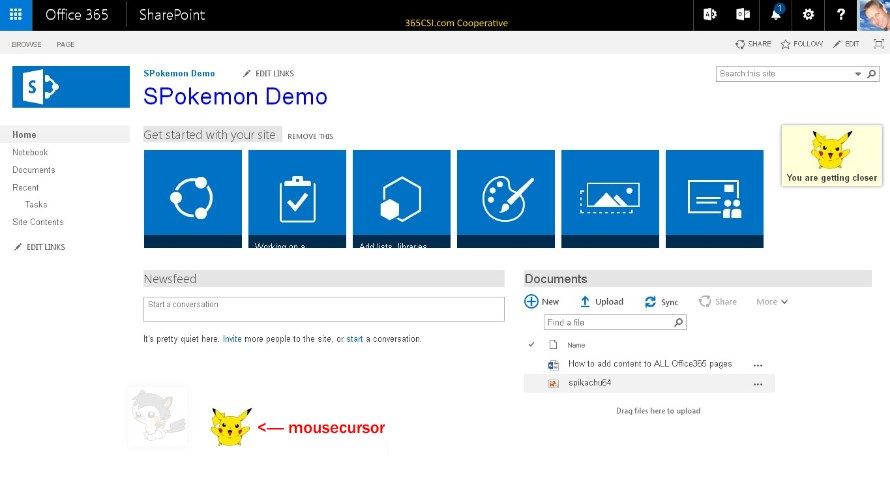Open the Working on a deadline tile
890x493 pixels.
tap(297, 199)
